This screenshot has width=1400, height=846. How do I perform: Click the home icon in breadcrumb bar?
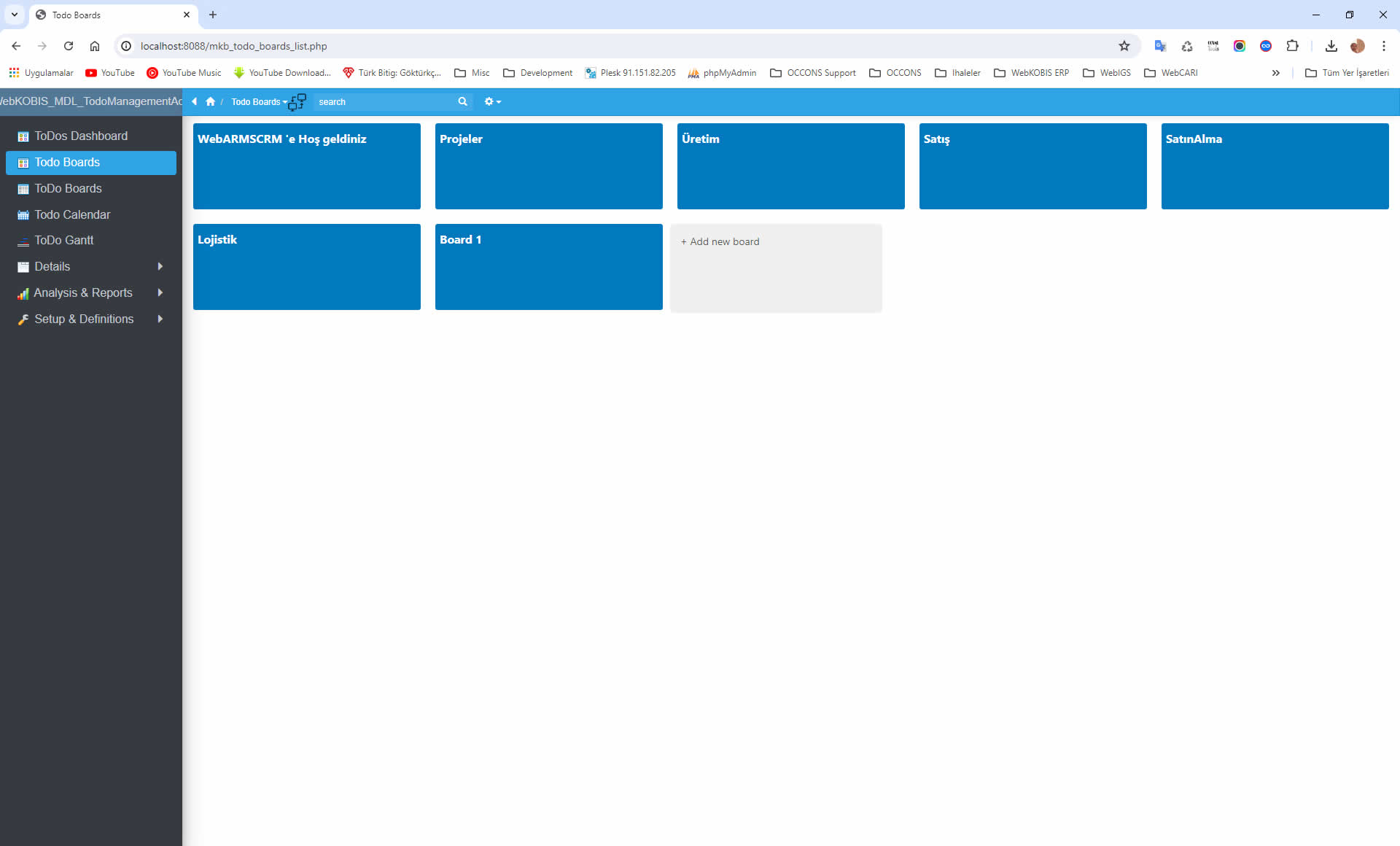(x=211, y=101)
